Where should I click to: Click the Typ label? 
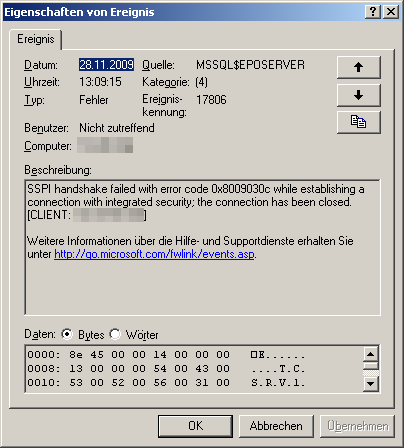[x=34, y=100]
